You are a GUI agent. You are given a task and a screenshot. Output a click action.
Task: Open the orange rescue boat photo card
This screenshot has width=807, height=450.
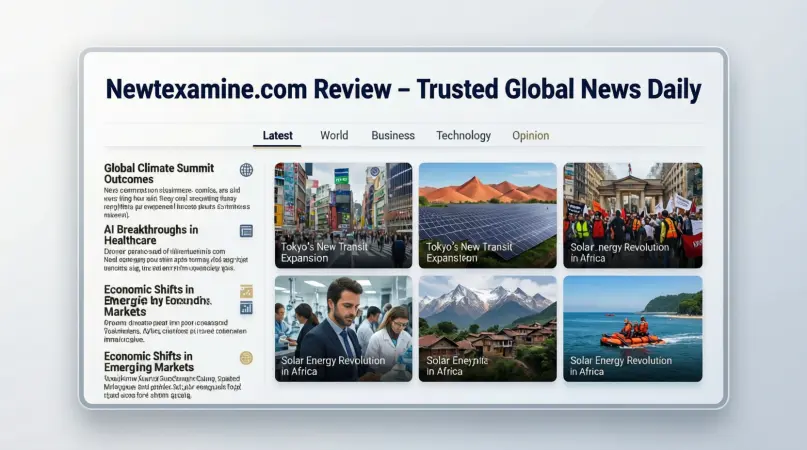[633, 328]
